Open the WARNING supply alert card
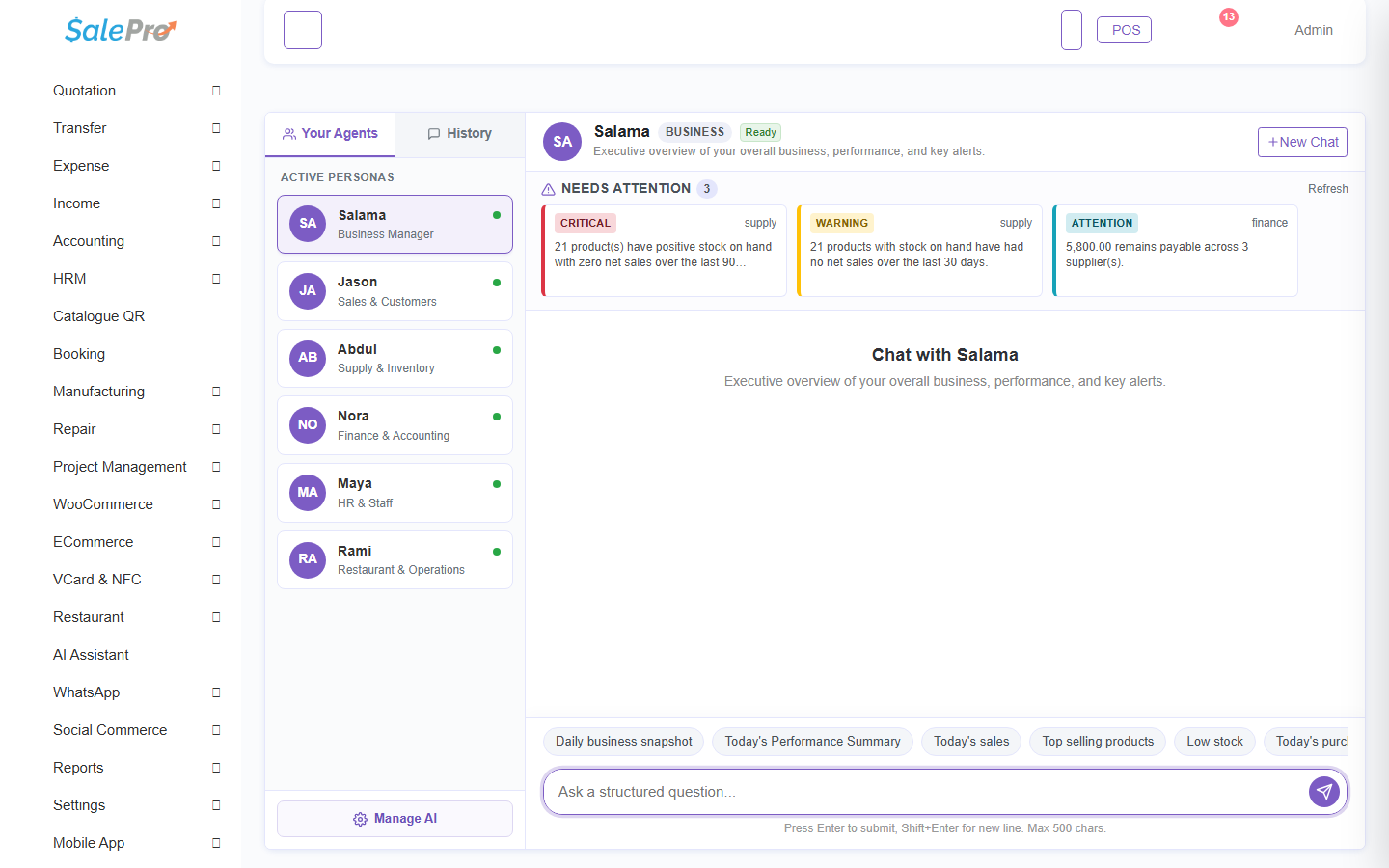Screen dimensions: 1389x868 (919, 251)
